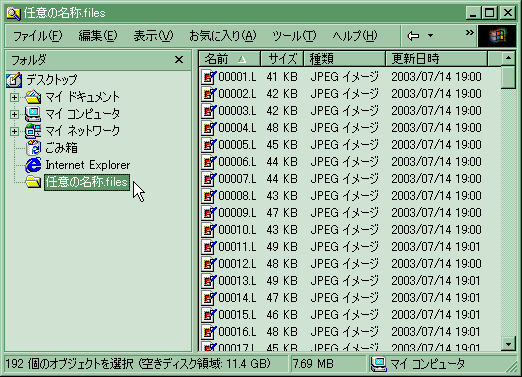Click the 00002.L JPEG file icon
Viewport: 522px width, 377px height.
(x=209, y=94)
